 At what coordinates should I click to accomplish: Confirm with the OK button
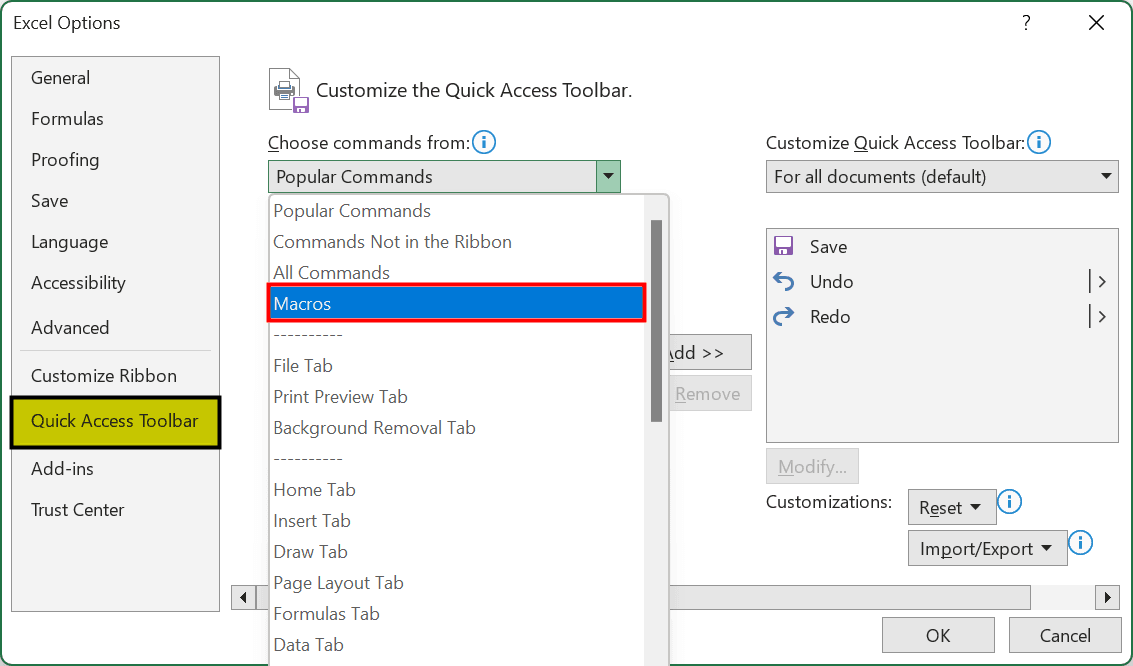coord(938,636)
